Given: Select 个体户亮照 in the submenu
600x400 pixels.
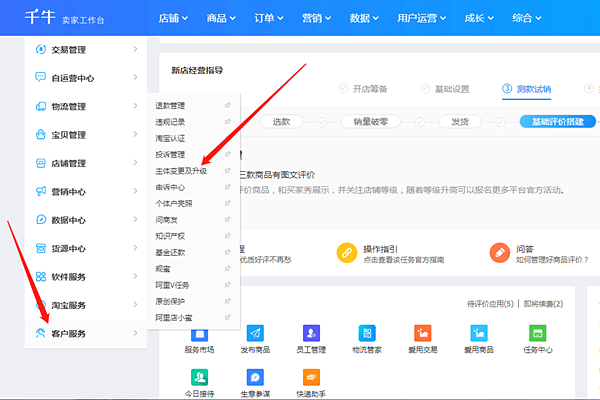Looking at the screenshot, I should coord(174,204).
